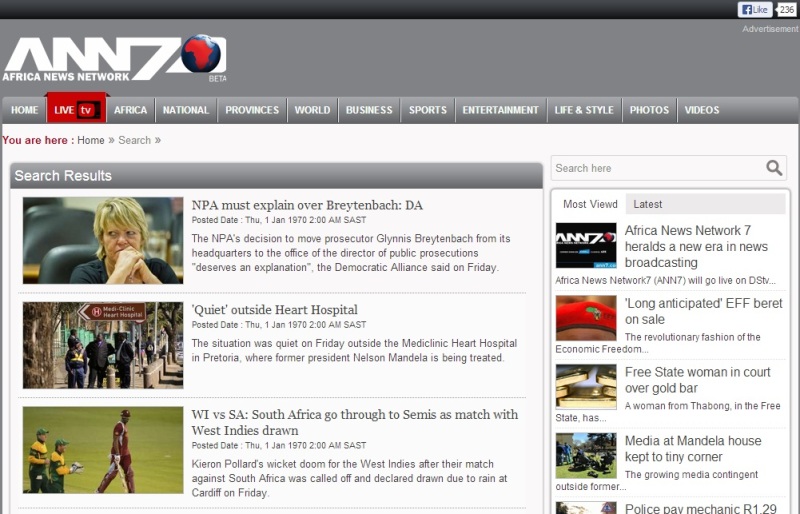Open the PROVINCES navigation menu
Image resolution: width=800 pixels, height=514 pixels.
(252, 110)
